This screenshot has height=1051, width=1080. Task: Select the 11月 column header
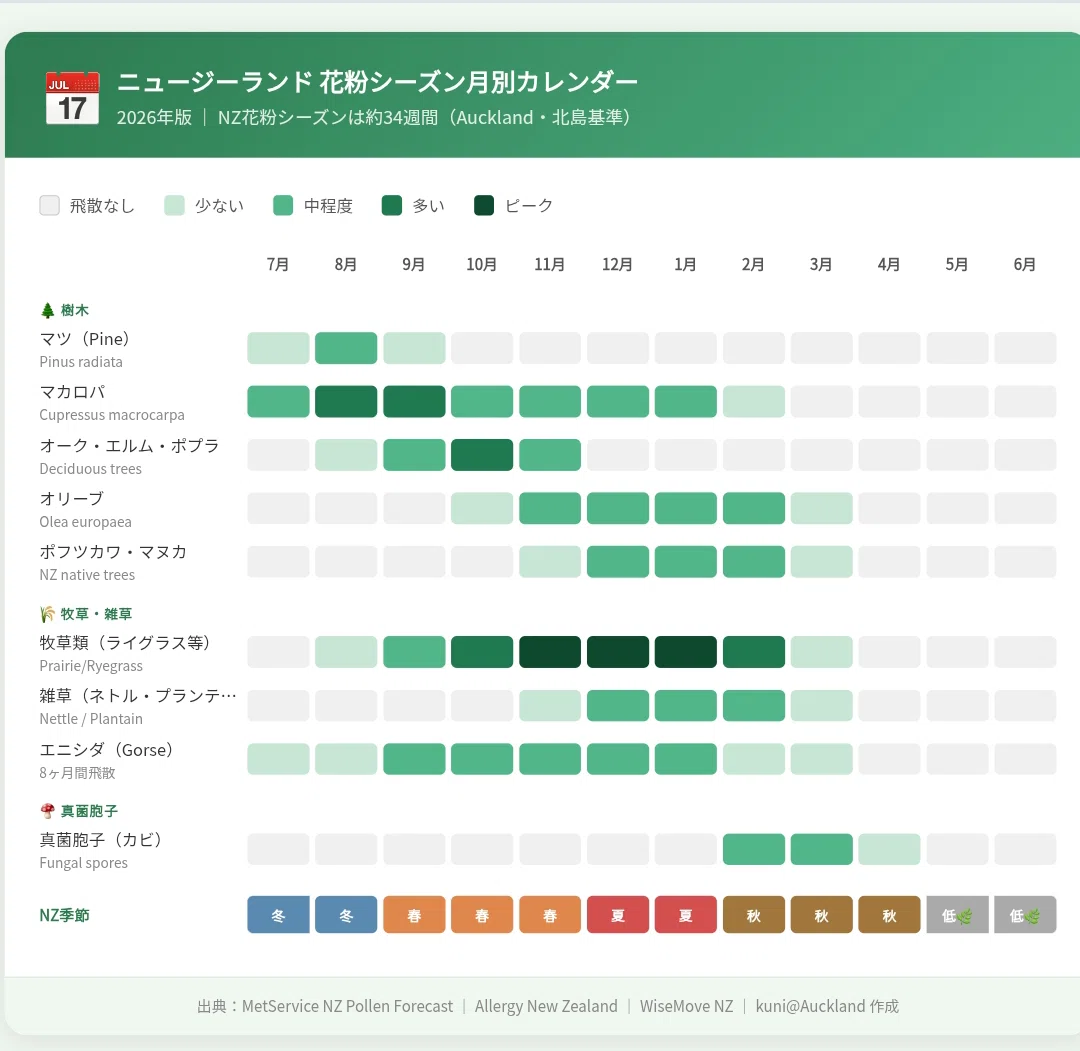tap(550, 264)
